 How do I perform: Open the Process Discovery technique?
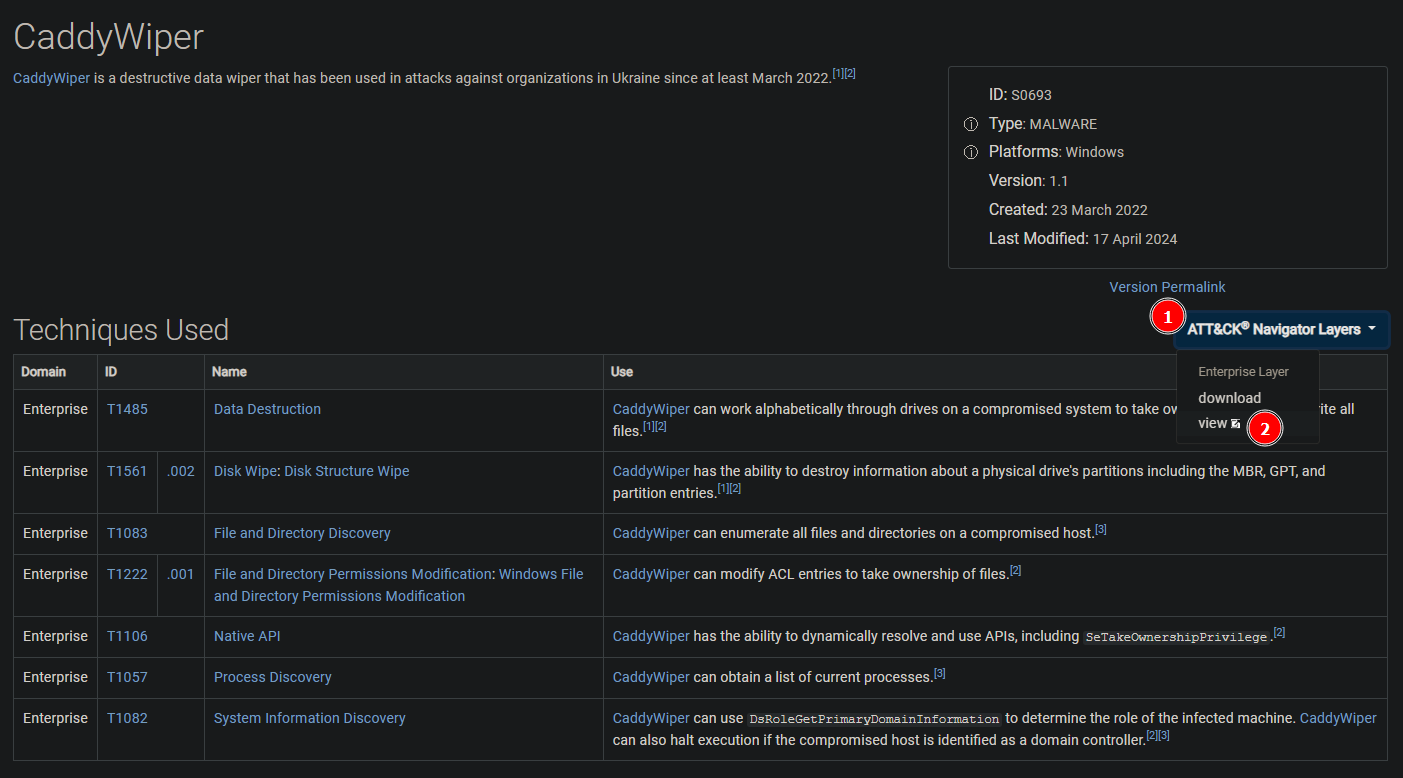(x=273, y=677)
